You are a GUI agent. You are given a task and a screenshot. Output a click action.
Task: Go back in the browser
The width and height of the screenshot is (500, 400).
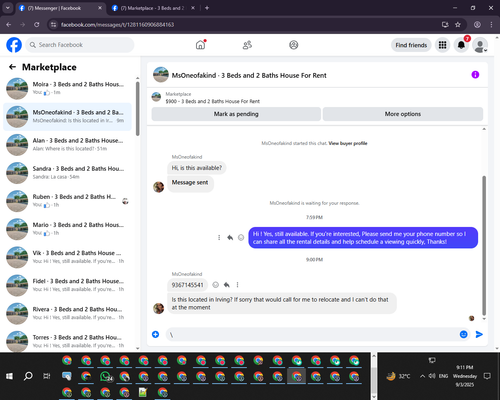tap(9, 24)
